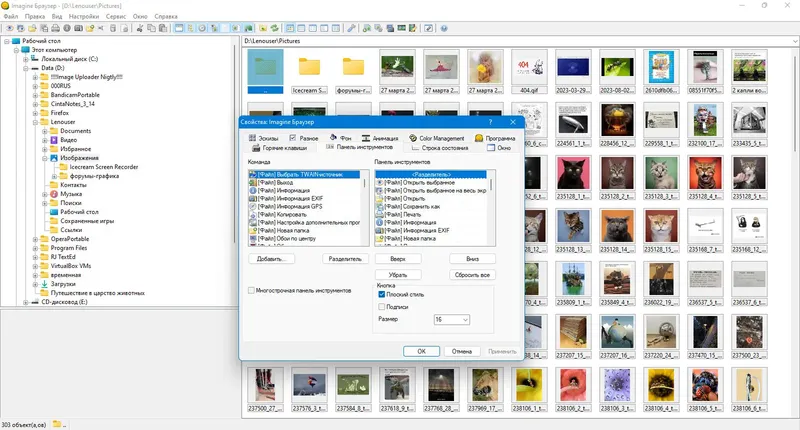Click icon of Выбрать TWAIN-источник command row
This screenshot has width=800, height=430.
pos(253,174)
